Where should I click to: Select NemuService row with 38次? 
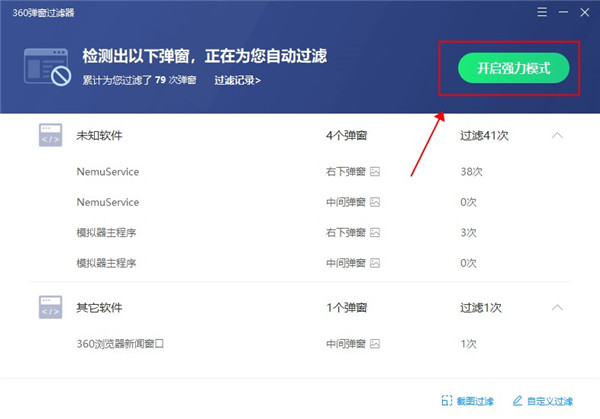(x=300, y=171)
